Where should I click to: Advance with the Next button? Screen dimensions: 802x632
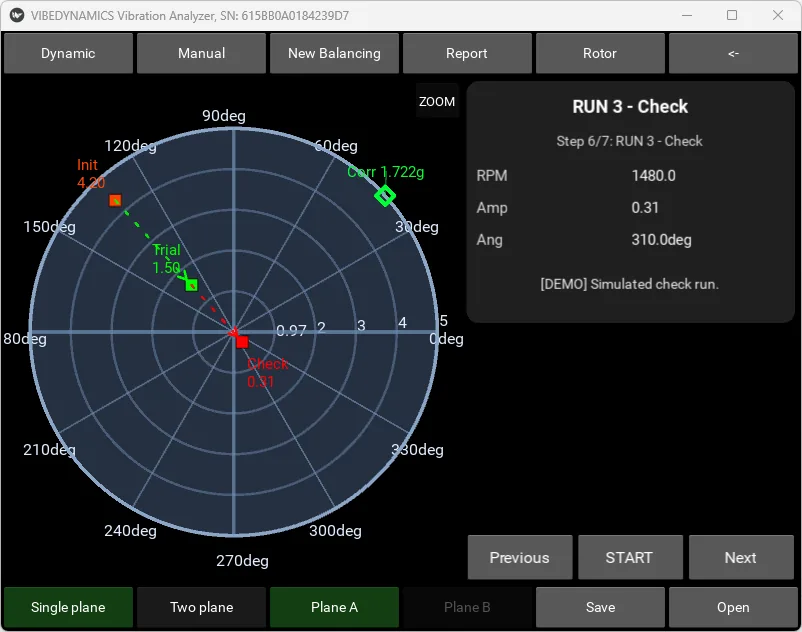[x=741, y=557]
